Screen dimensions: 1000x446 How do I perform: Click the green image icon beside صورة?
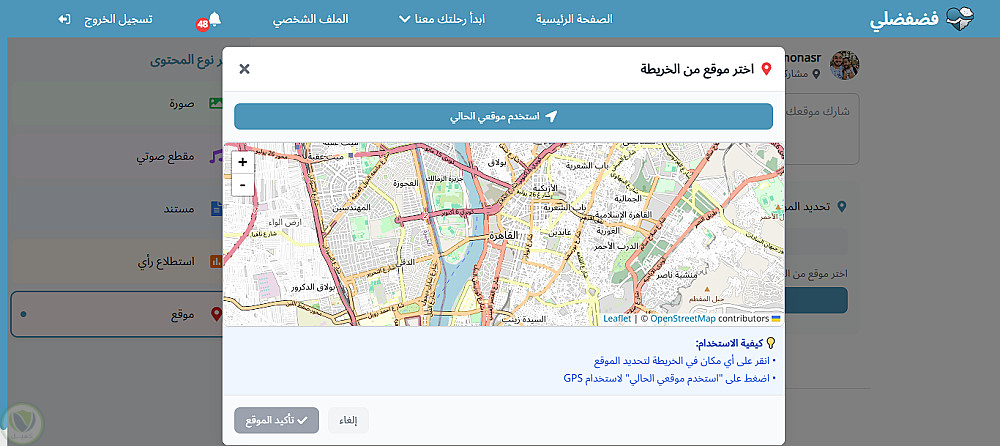point(216,103)
